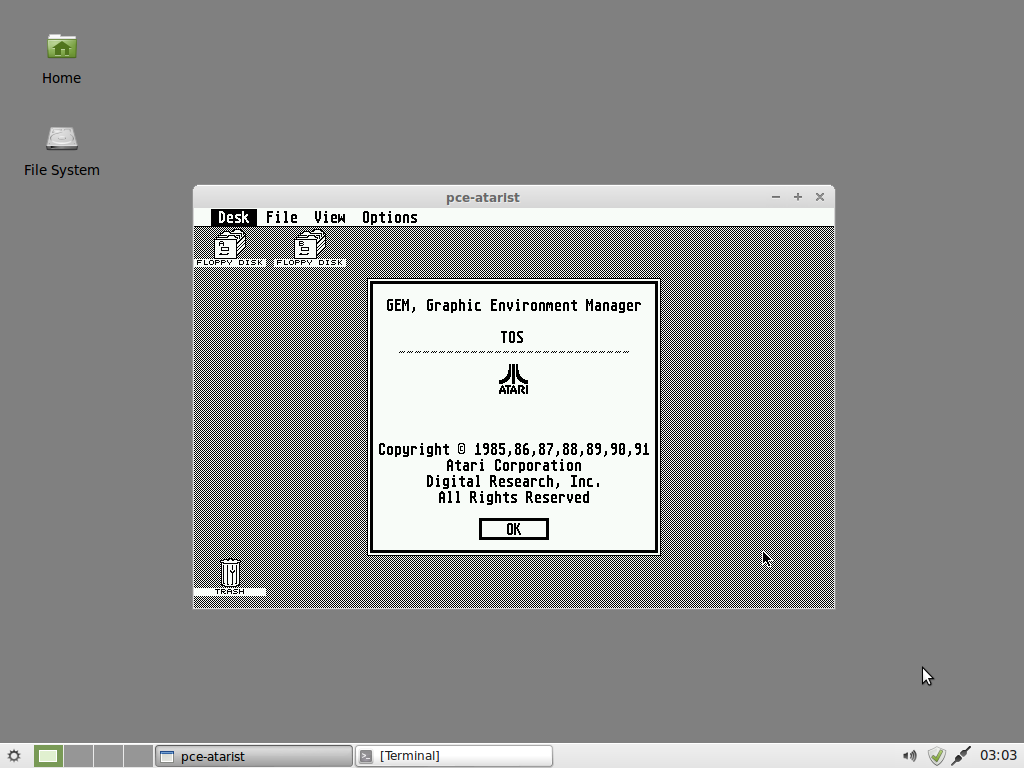Image resolution: width=1024 pixels, height=768 pixels.
Task: Click the Copyright 1985 line
Action: [x=514, y=449]
